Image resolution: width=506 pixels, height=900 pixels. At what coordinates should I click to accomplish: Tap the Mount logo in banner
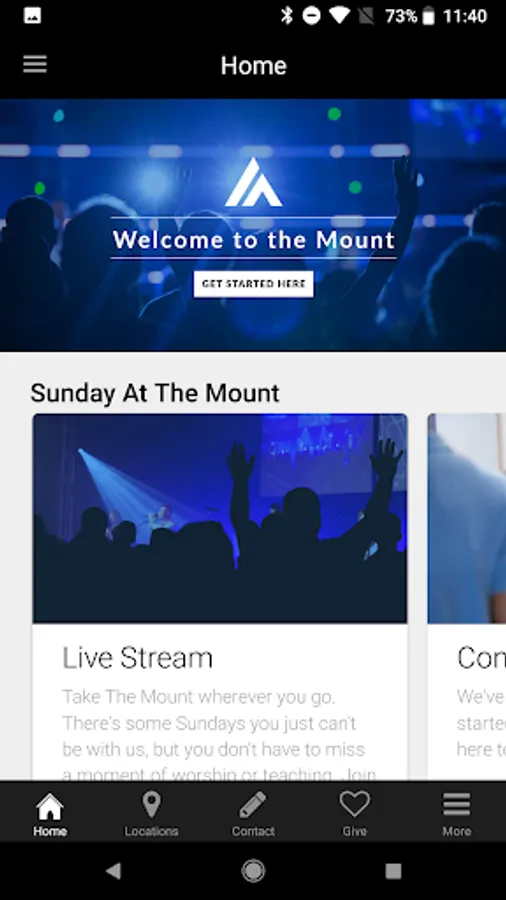pyautogui.click(x=254, y=183)
